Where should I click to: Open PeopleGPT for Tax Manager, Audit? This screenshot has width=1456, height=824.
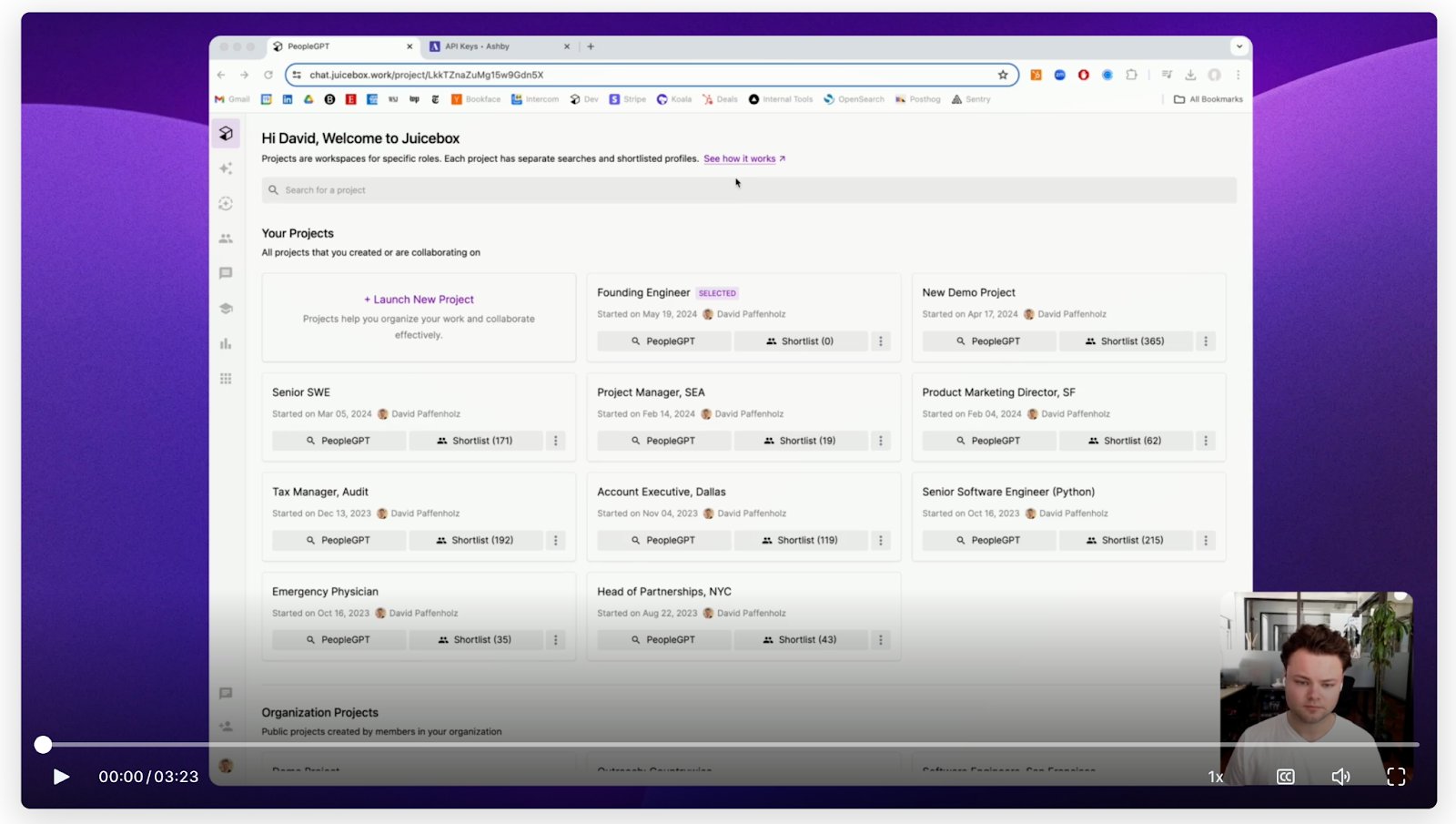click(x=339, y=541)
